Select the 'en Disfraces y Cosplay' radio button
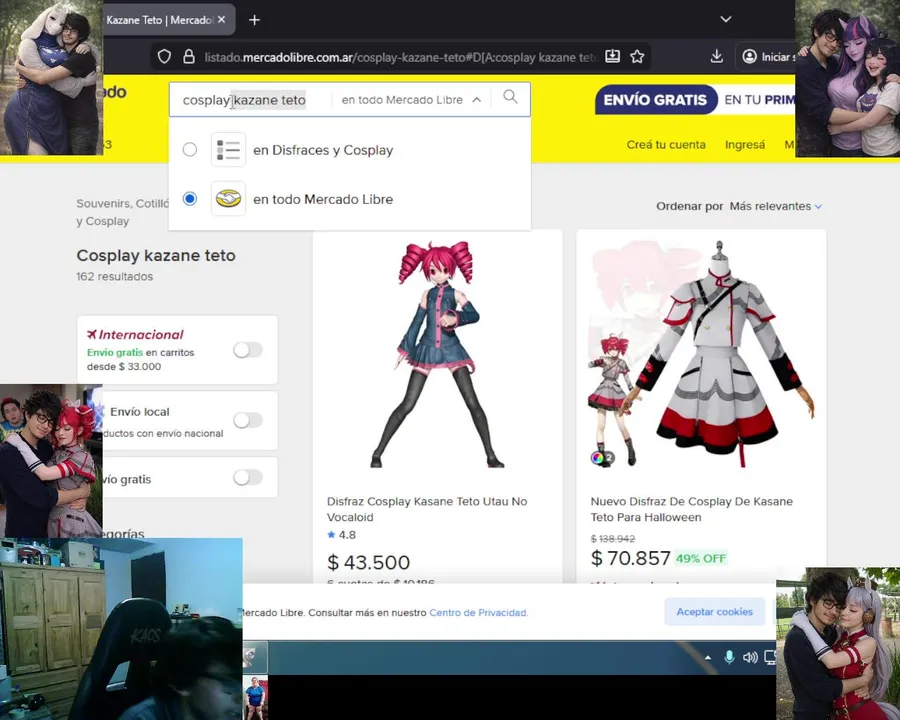Image resolution: width=900 pixels, height=720 pixels. [189, 149]
